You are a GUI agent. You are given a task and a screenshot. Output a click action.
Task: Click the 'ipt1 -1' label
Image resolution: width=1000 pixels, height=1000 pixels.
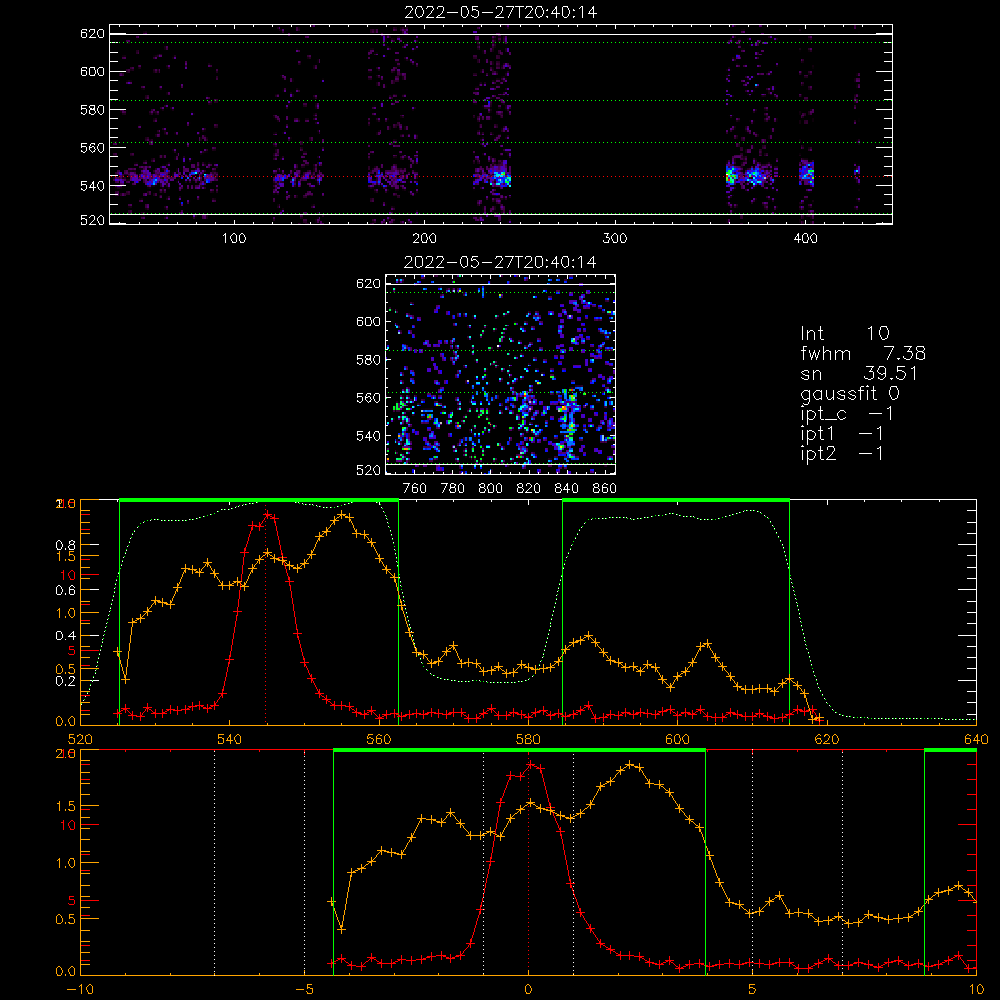tap(841, 434)
